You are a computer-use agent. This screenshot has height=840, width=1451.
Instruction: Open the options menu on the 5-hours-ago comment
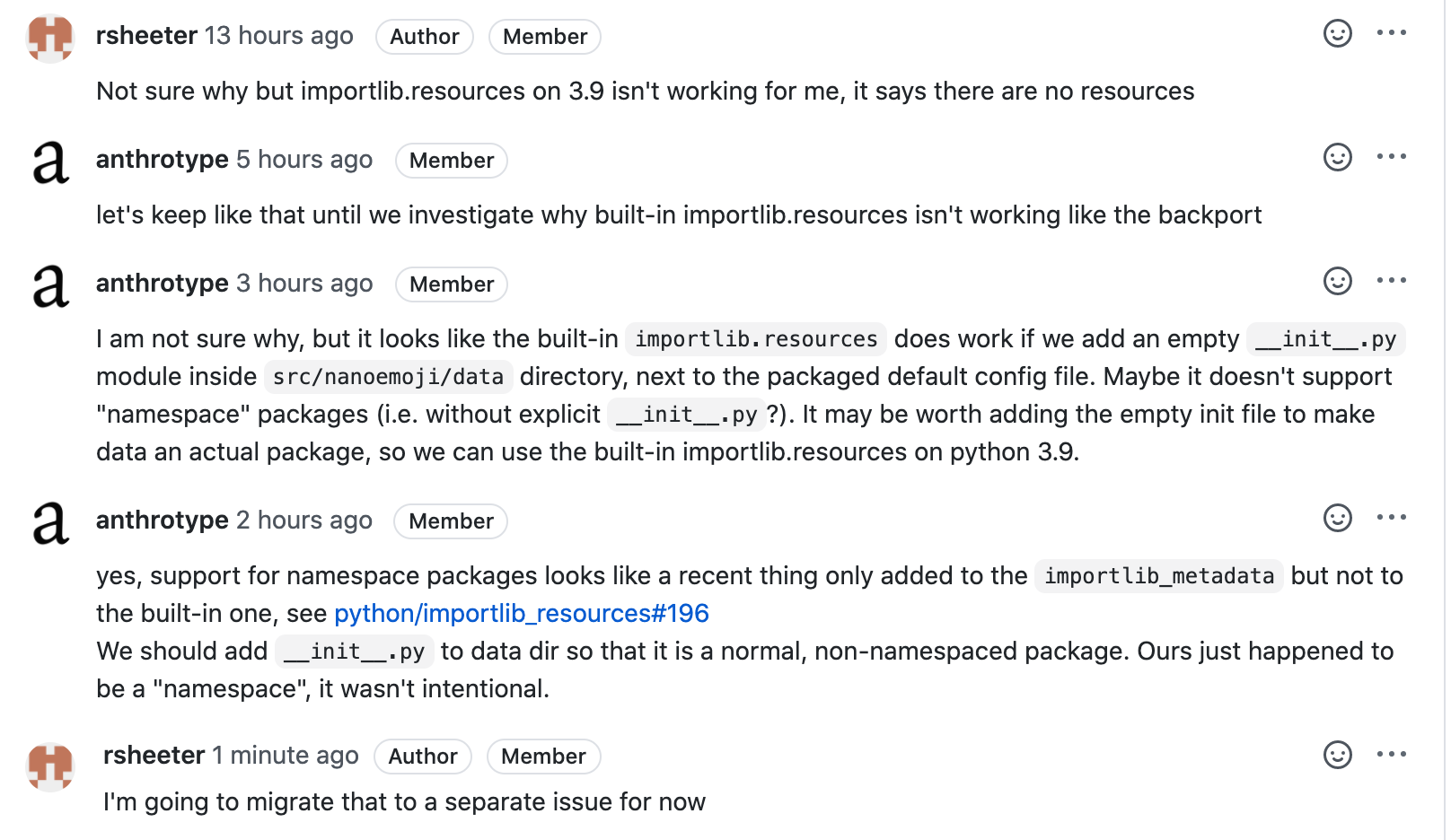[x=1392, y=157]
